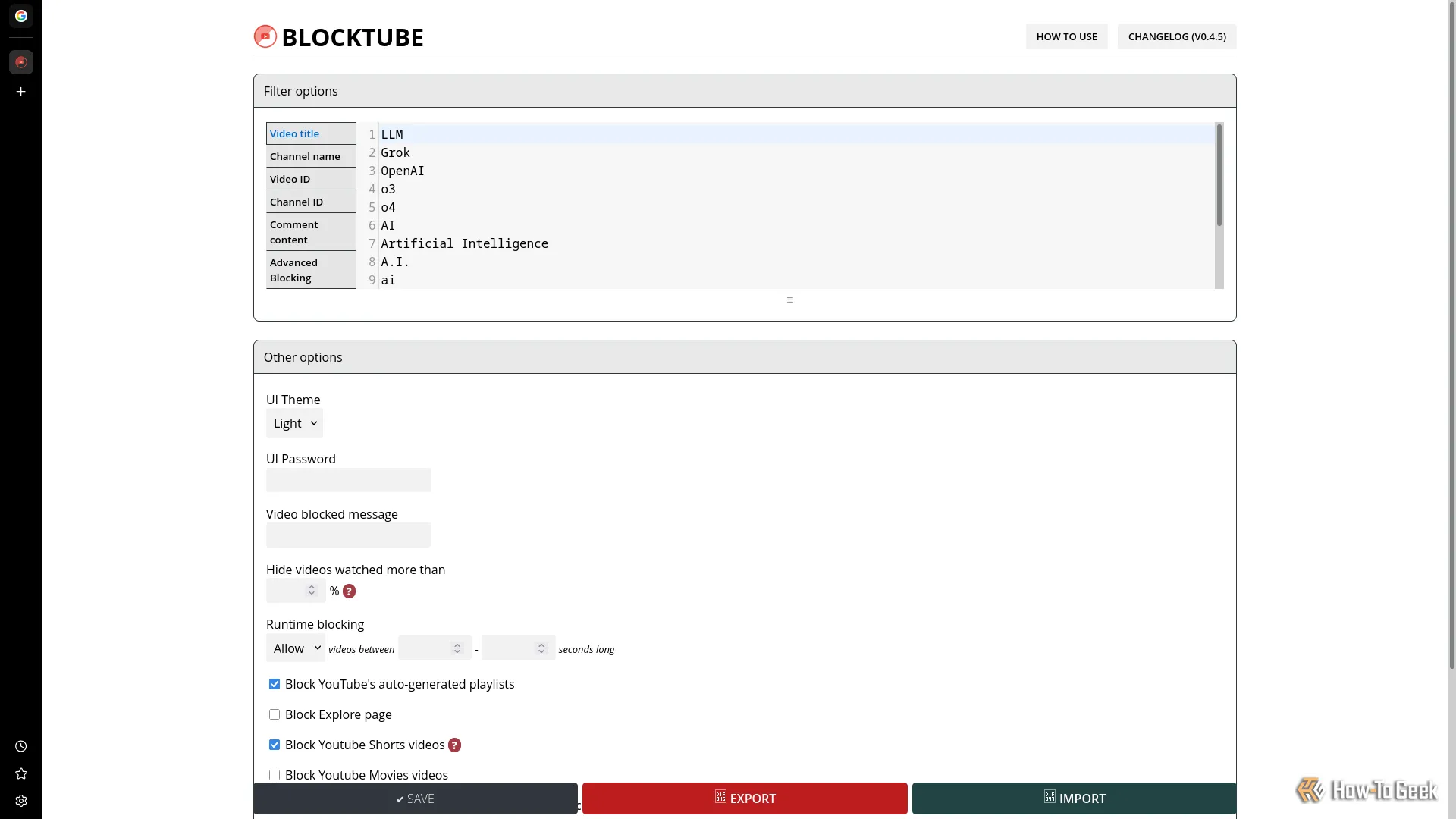Click the UI Password input field

[x=348, y=480]
